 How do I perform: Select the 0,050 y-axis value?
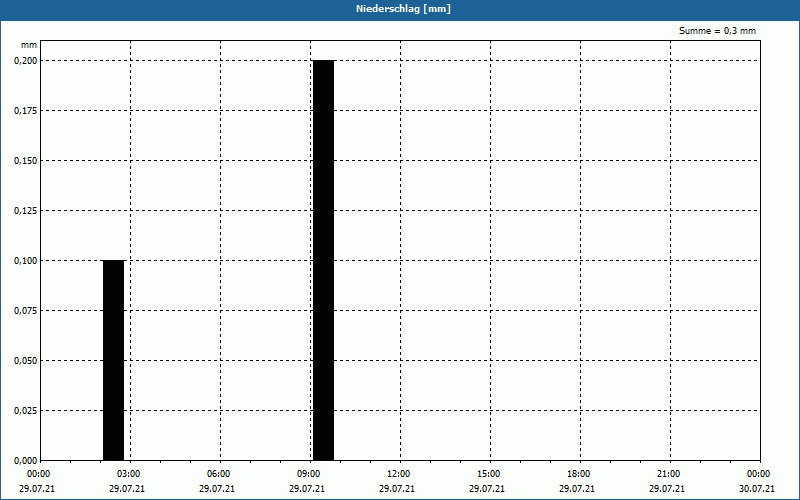click(x=26, y=361)
